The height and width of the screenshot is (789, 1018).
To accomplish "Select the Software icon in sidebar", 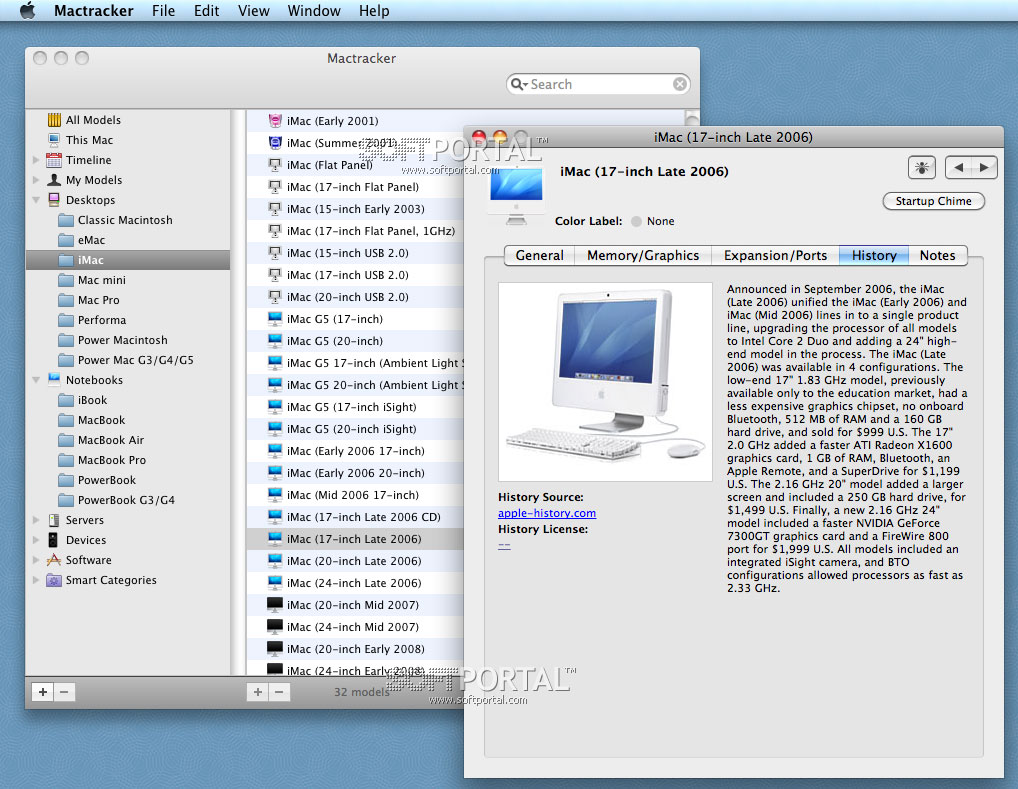I will [54, 560].
